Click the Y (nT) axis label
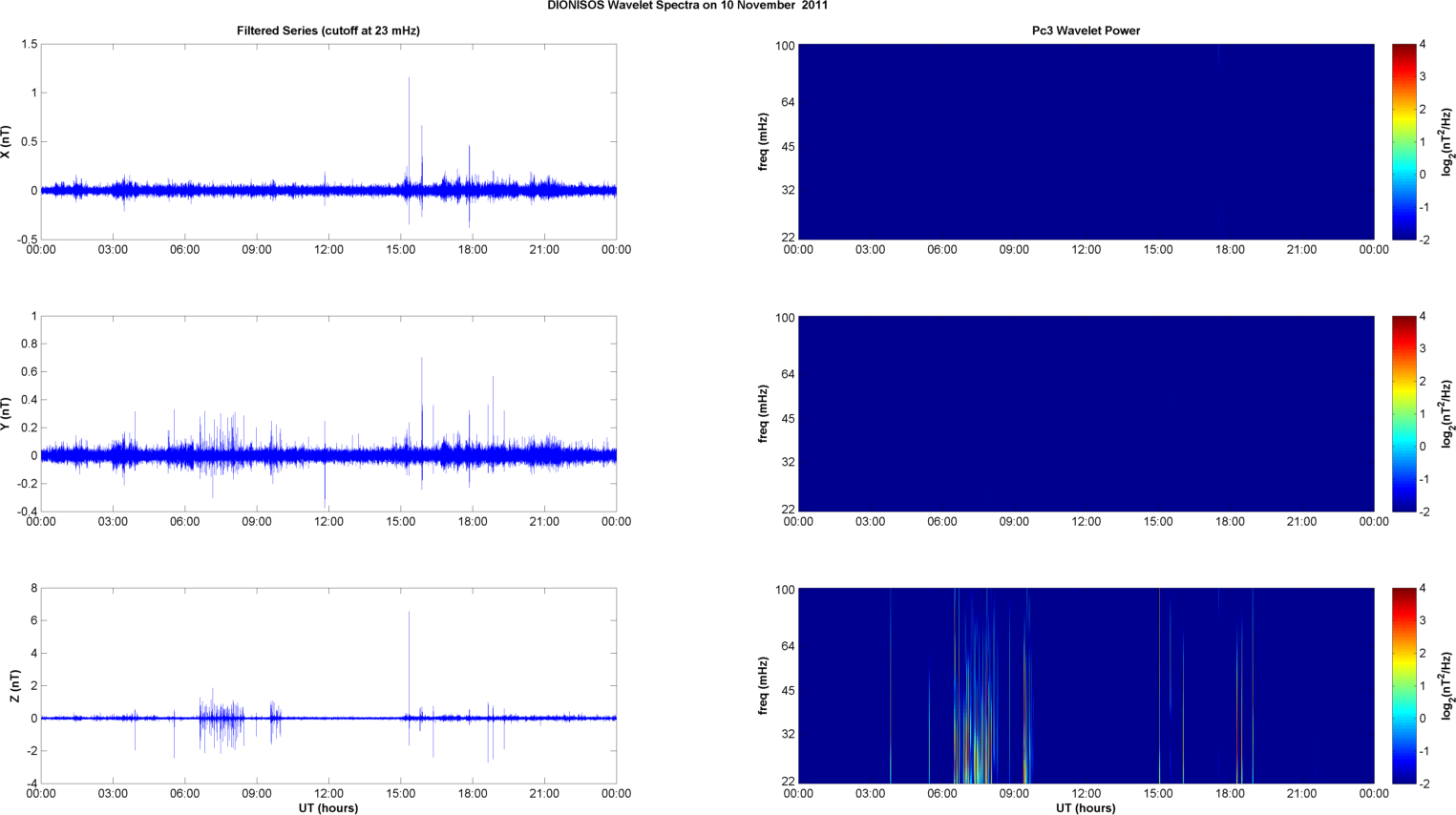Viewport: 1456px width, 815px height. click(x=7, y=414)
